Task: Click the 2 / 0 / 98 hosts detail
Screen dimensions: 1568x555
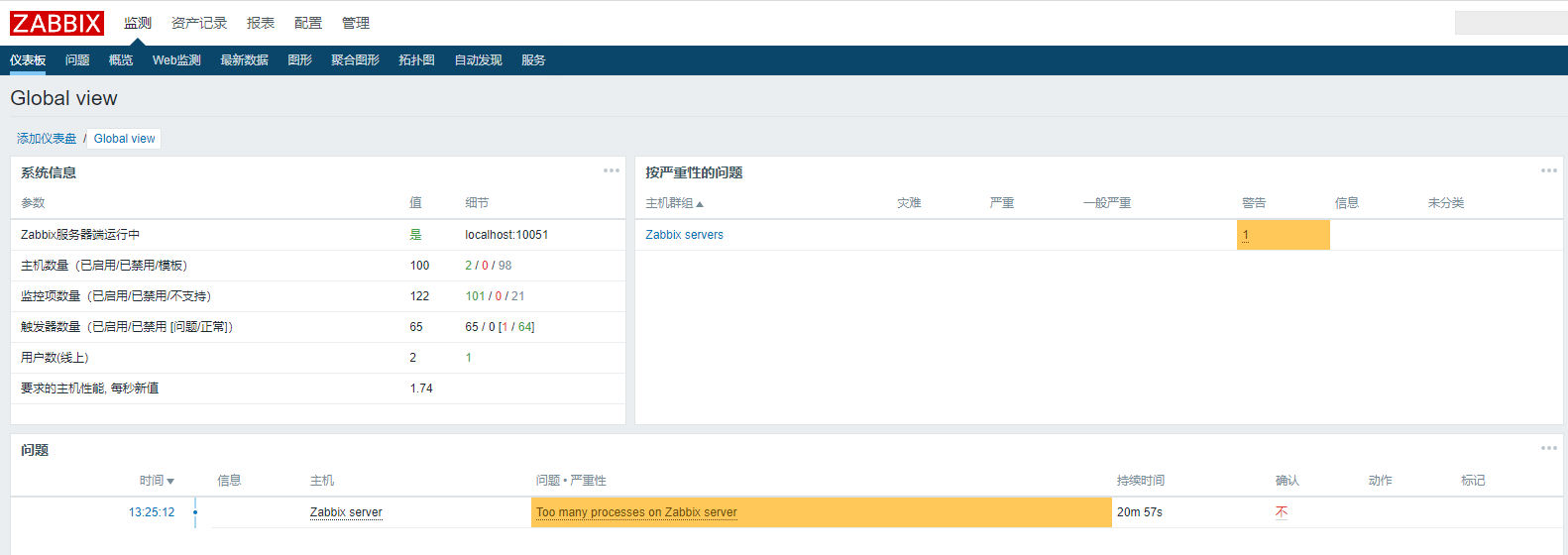Action: pyautogui.click(x=489, y=266)
